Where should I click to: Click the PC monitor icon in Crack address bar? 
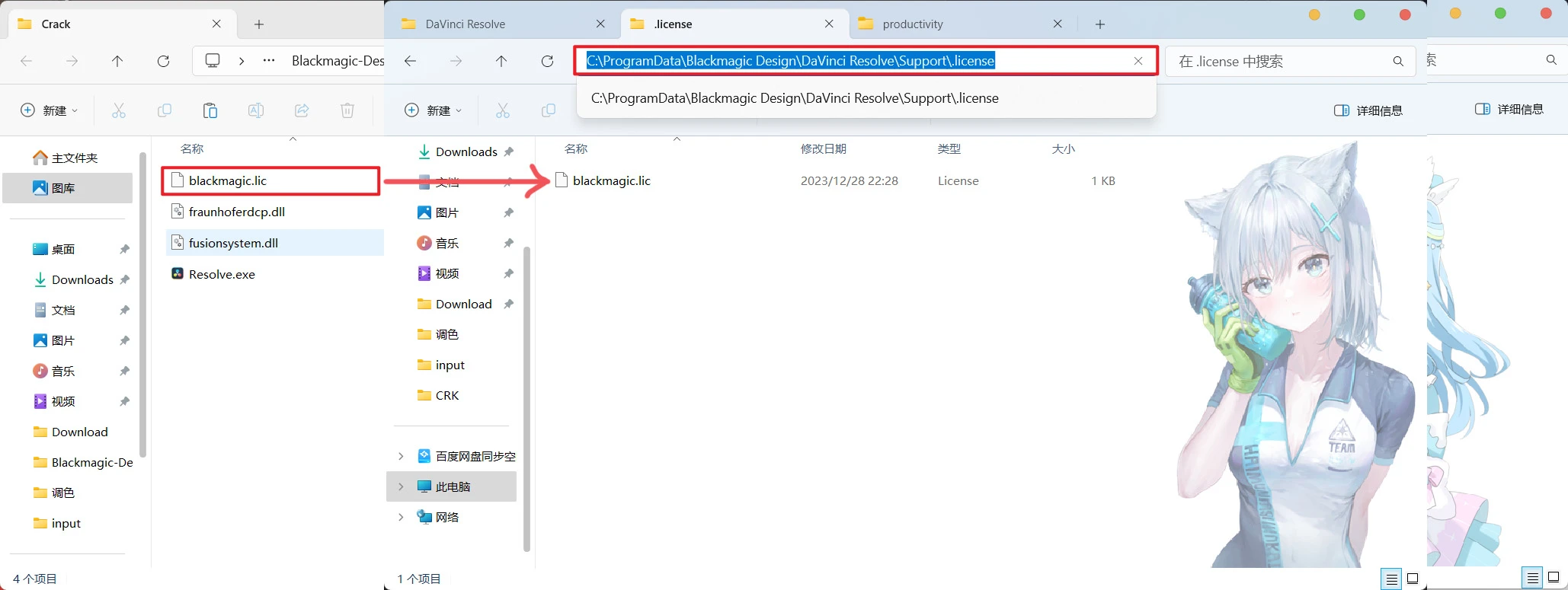tap(213, 61)
